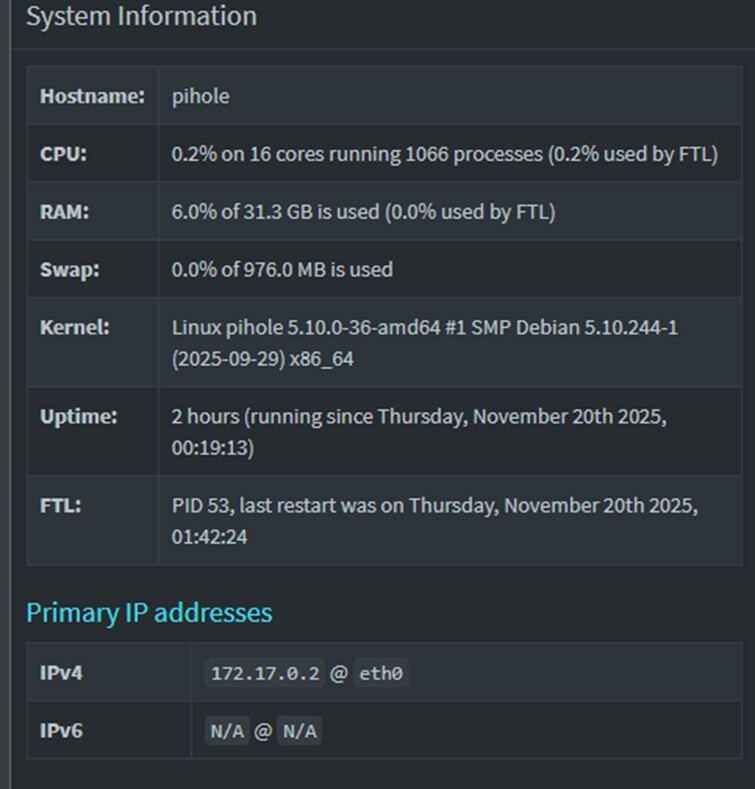Click the eth0 interface code badge
755x789 pixels.
click(380, 674)
